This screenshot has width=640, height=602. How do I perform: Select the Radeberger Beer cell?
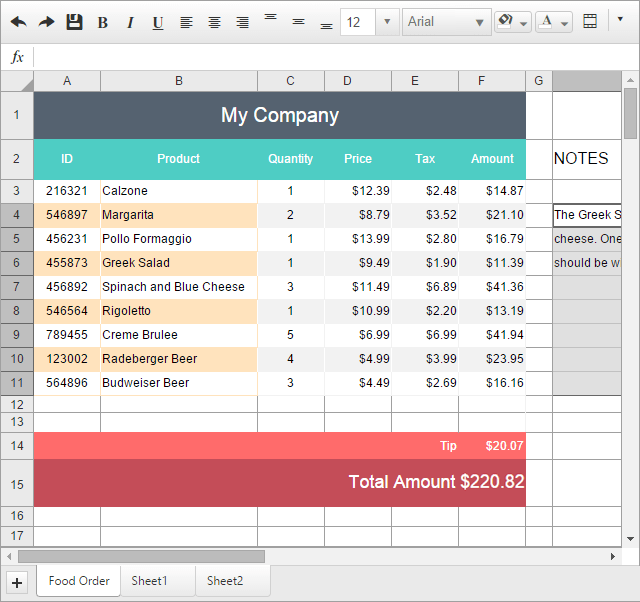pyautogui.click(x=179, y=359)
